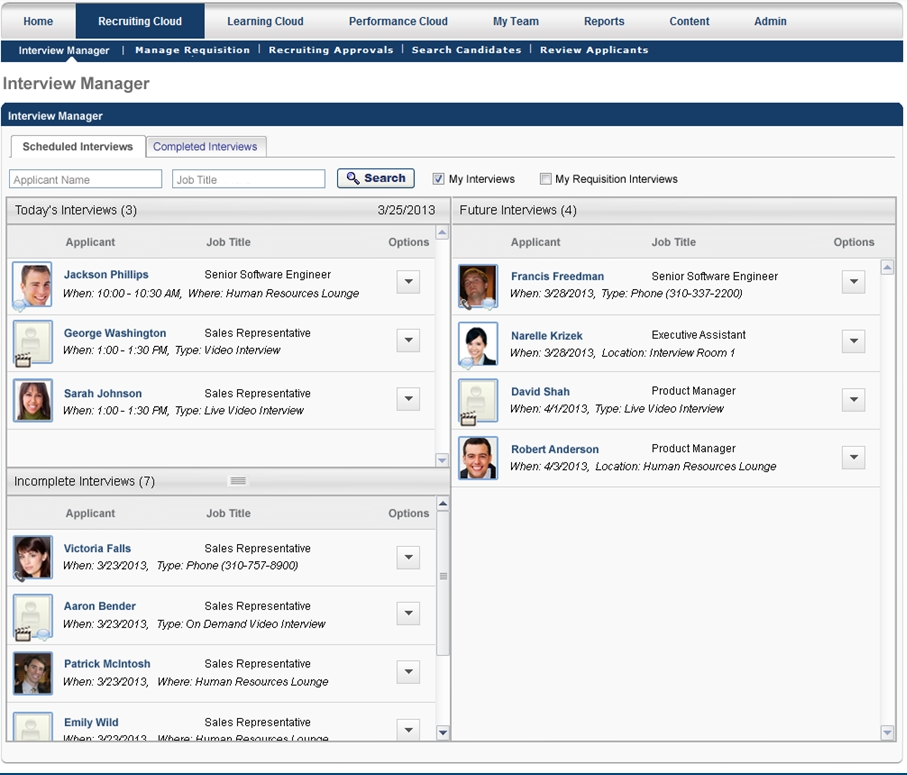The height and width of the screenshot is (775, 907).
Task: Click Jackson Phillips' profile photo
Action: pos(32,284)
